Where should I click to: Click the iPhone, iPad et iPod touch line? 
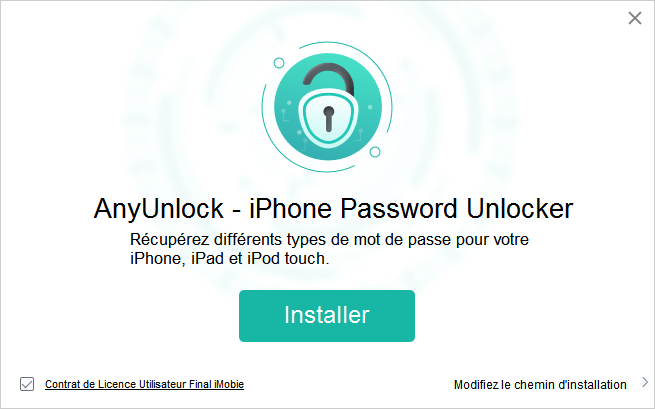coord(230,259)
